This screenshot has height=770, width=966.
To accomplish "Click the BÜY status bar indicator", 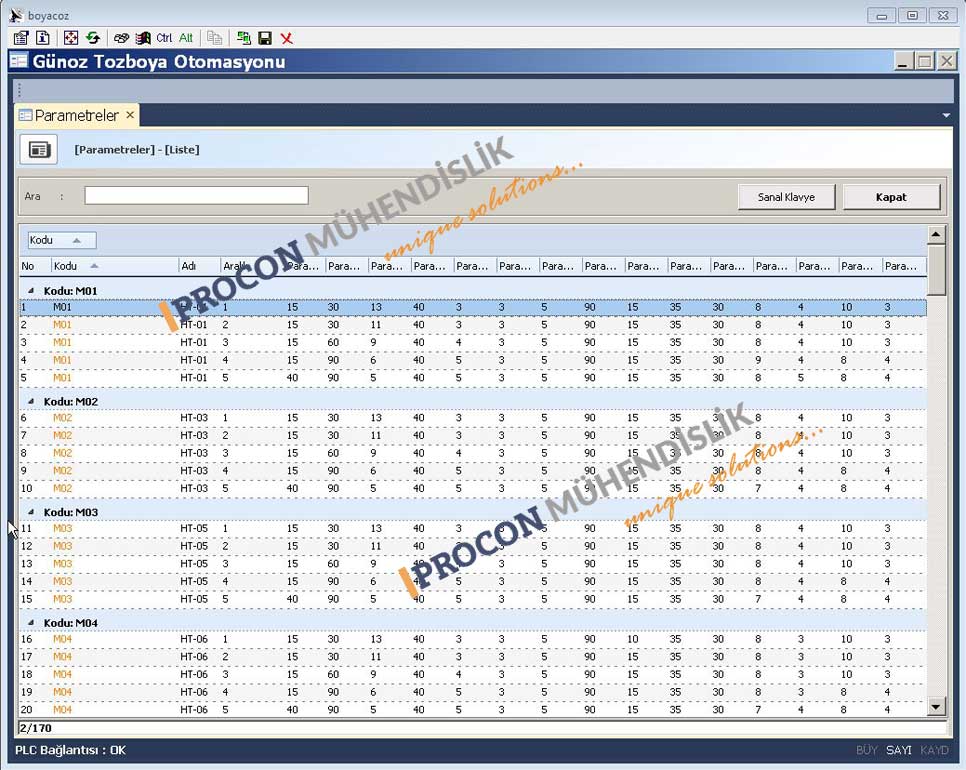I will [x=866, y=750].
